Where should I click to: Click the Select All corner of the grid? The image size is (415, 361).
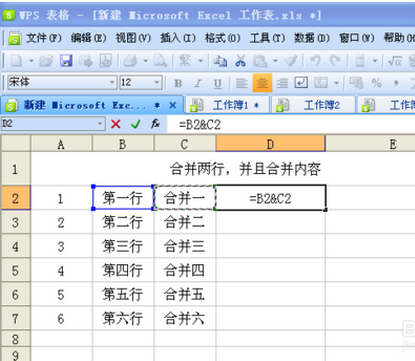(15, 143)
